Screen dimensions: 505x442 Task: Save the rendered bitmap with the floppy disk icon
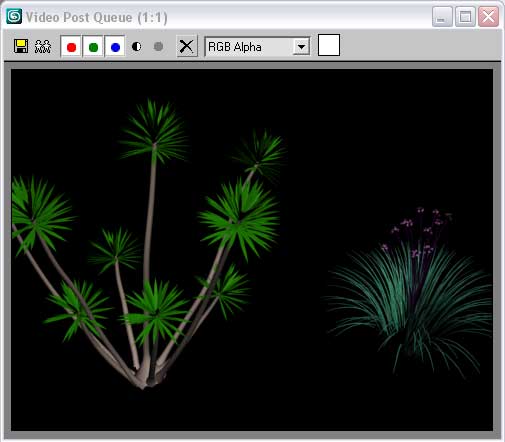pyautogui.click(x=21, y=46)
